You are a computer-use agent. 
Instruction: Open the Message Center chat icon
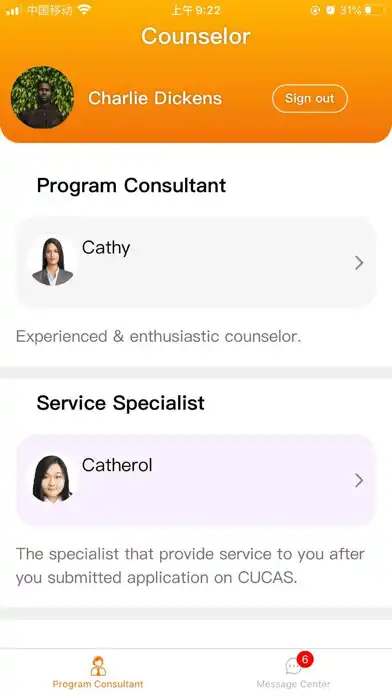click(293, 667)
